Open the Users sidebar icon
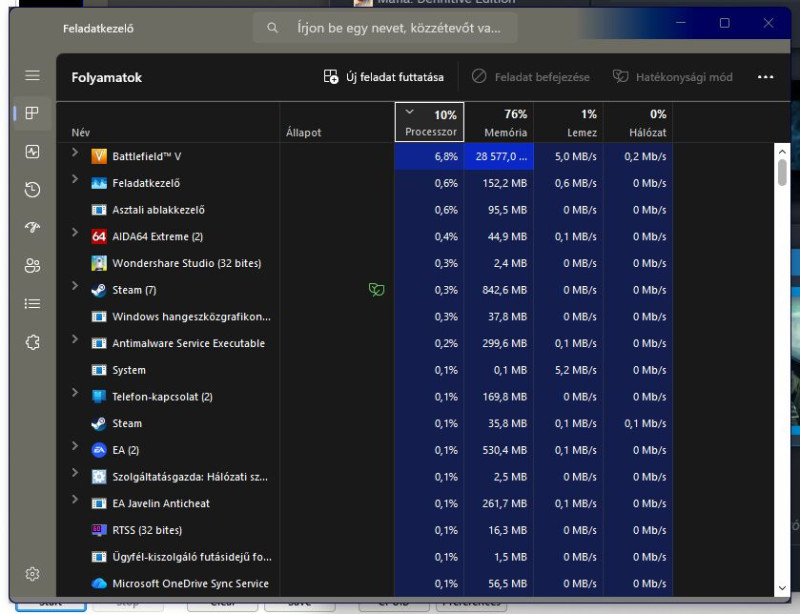This screenshot has height=614, width=800. (32, 265)
